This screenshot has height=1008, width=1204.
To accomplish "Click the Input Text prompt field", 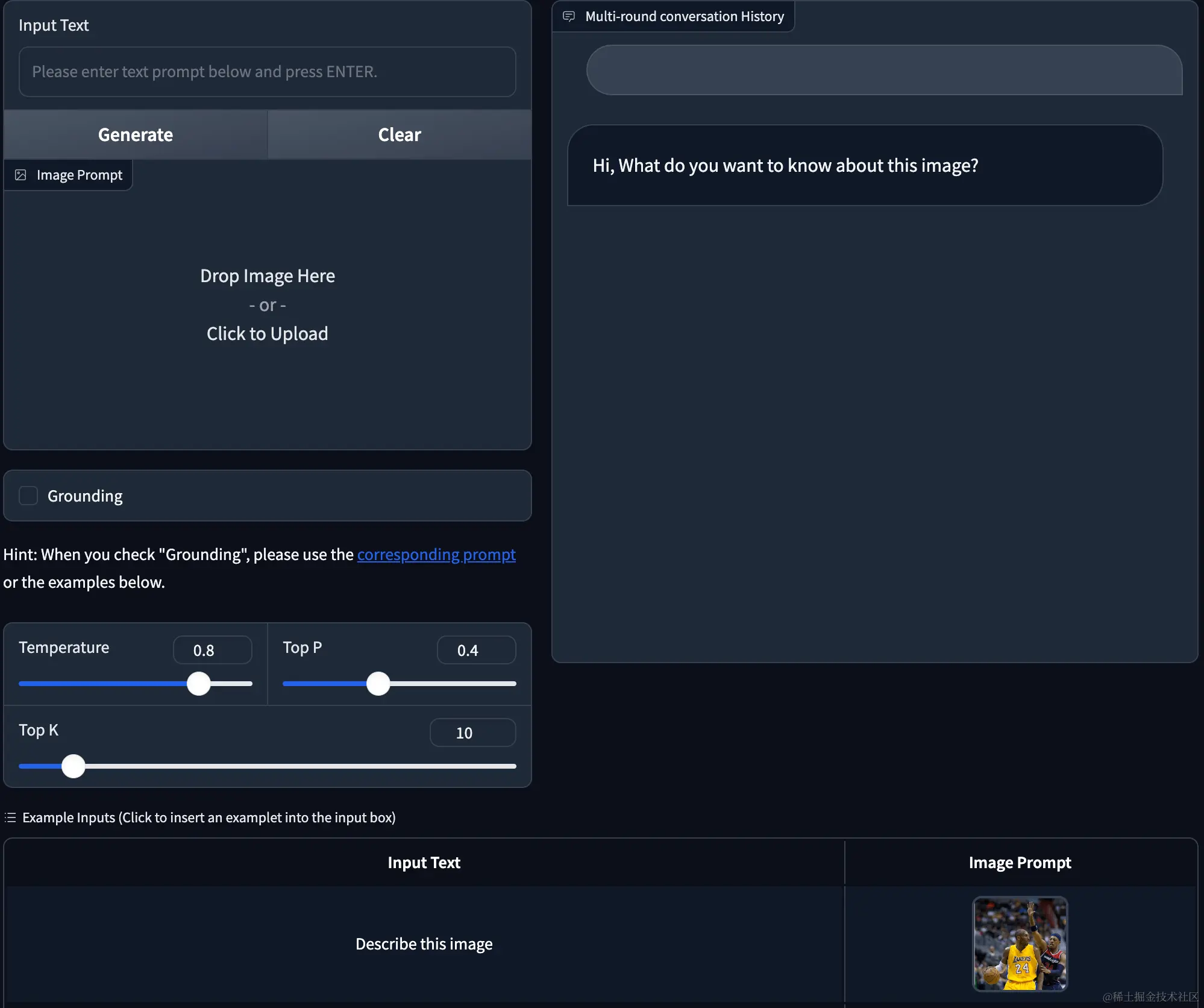I will pyautogui.click(x=267, y=72).
